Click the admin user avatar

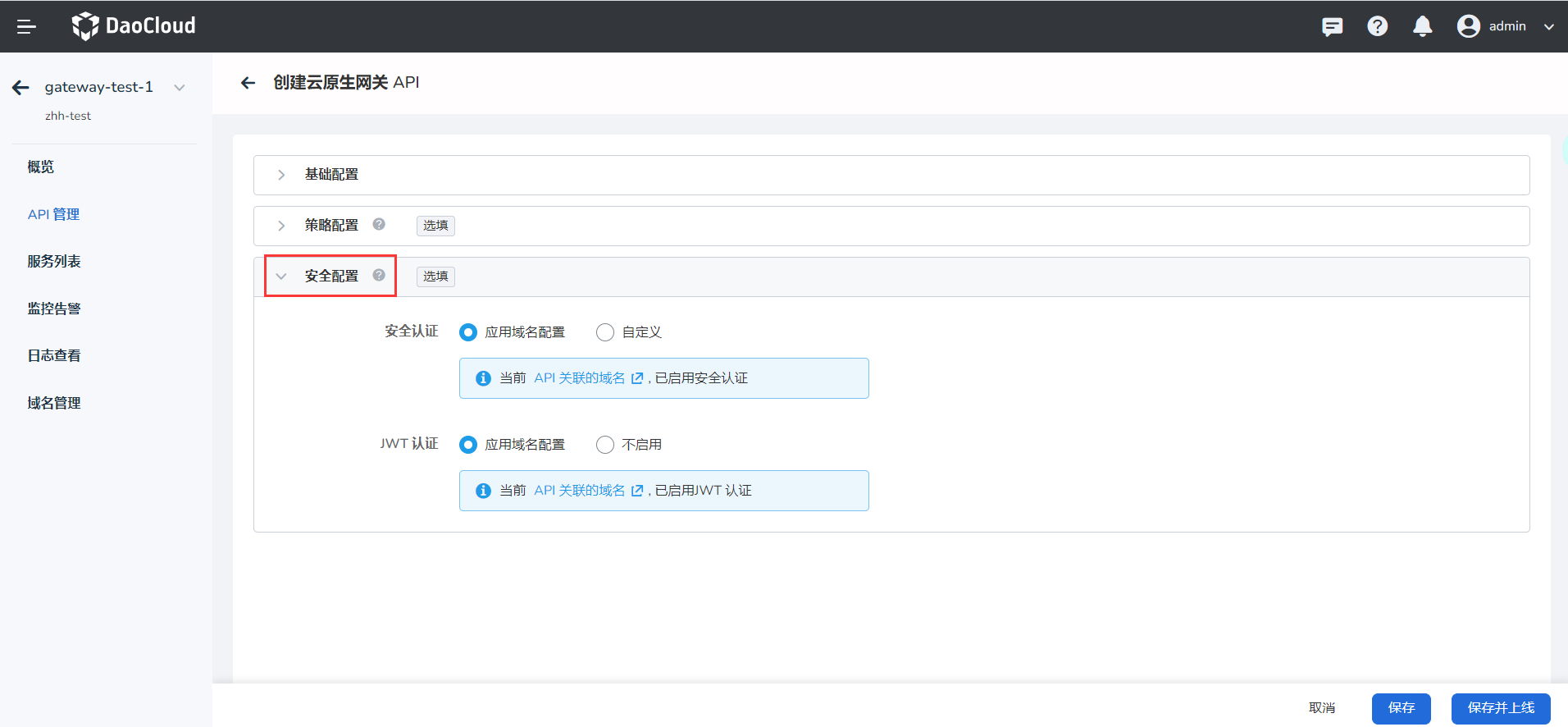1468,26
